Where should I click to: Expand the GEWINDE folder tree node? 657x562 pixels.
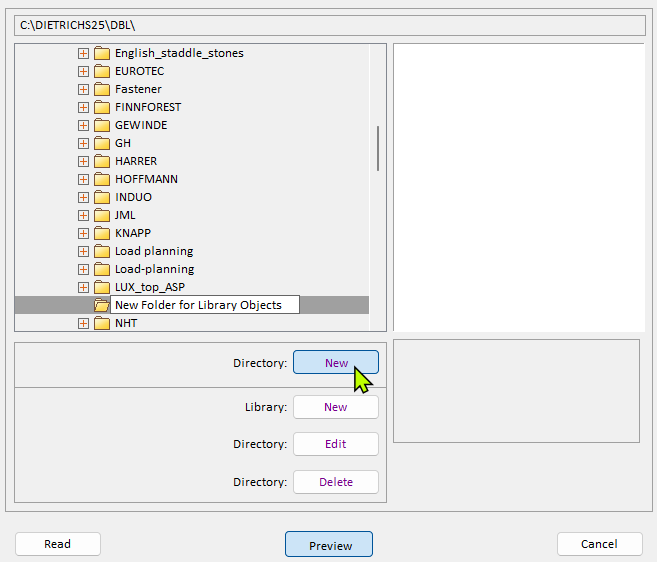[83, 125]
